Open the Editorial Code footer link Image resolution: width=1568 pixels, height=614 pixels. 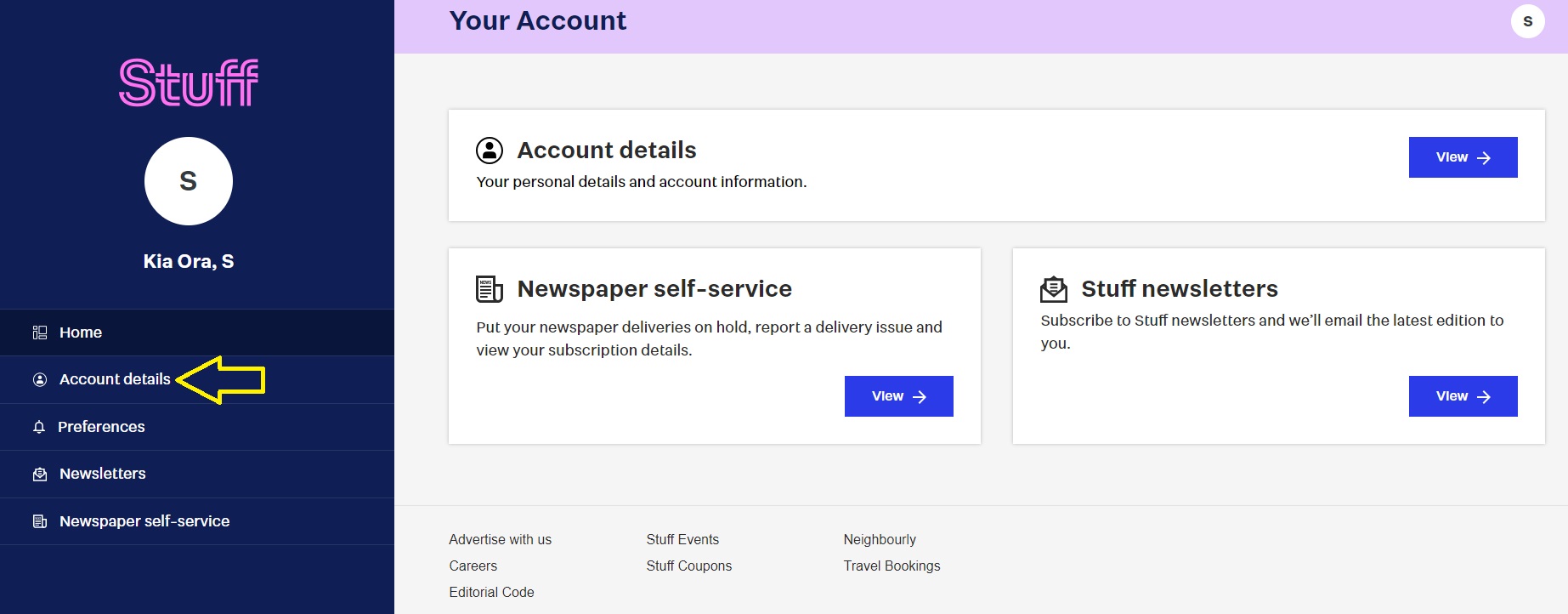(491, 592)
